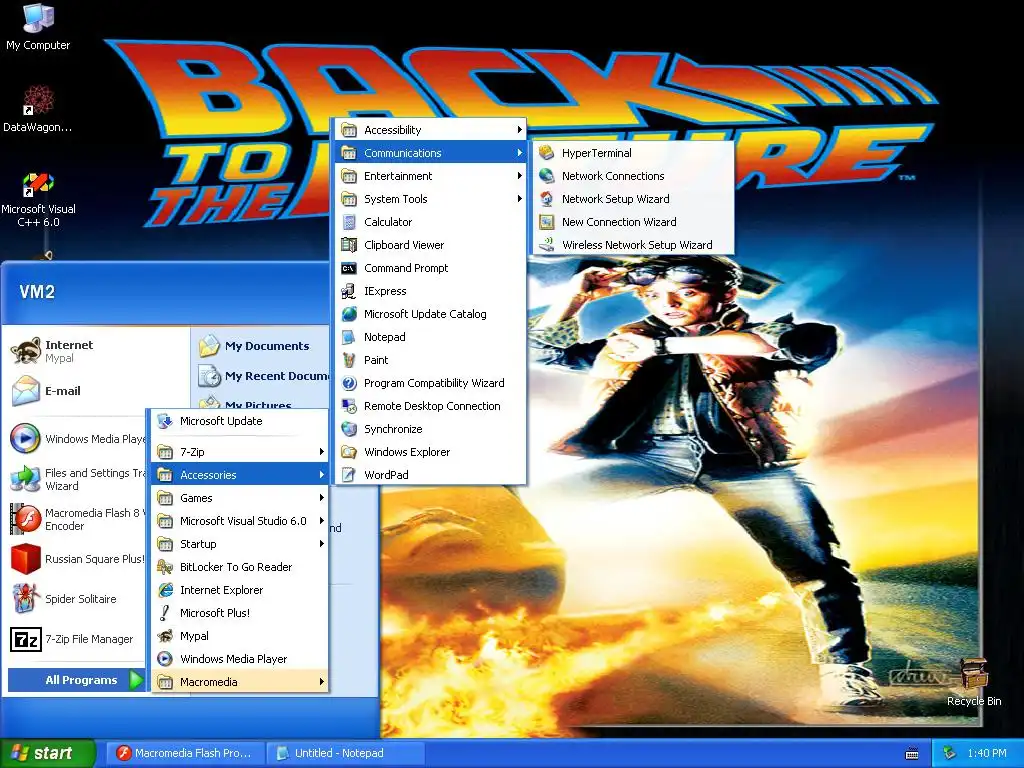Click the Microsoft Plus! icon
This screenshot has height=768, width=1024.
pyautogui.click(x=165, y=613)
